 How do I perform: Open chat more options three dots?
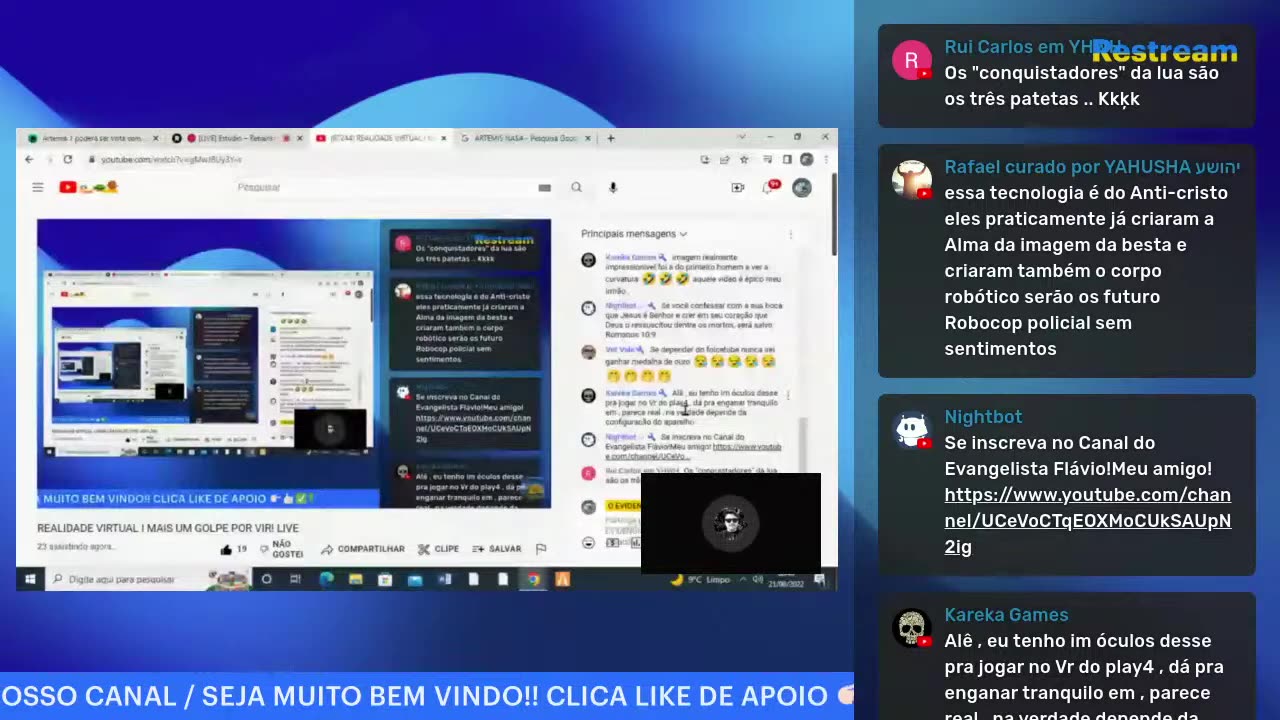coord(790,234)
